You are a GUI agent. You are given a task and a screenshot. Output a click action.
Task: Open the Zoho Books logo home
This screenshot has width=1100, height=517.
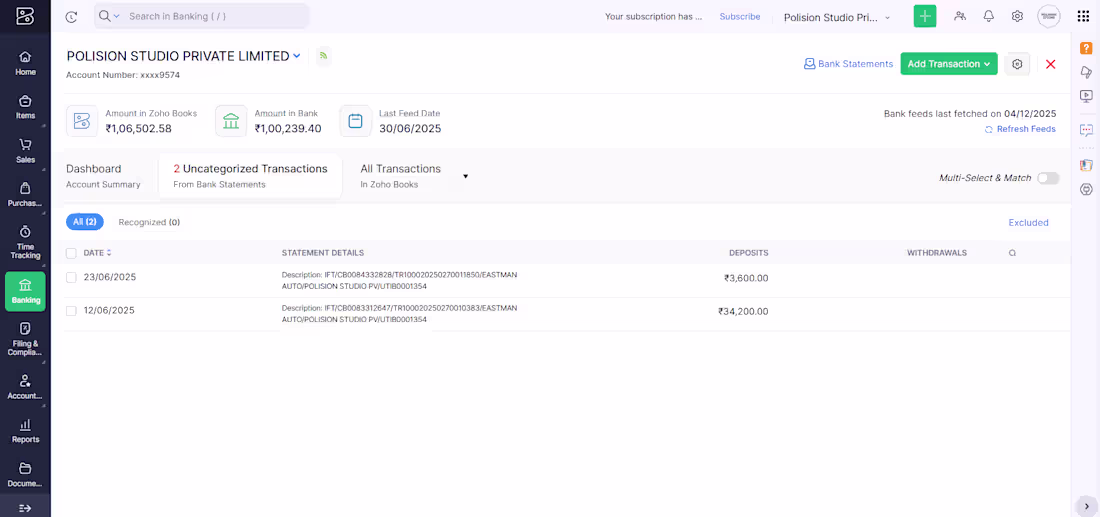pyautogui.click(x=25, y=16)
